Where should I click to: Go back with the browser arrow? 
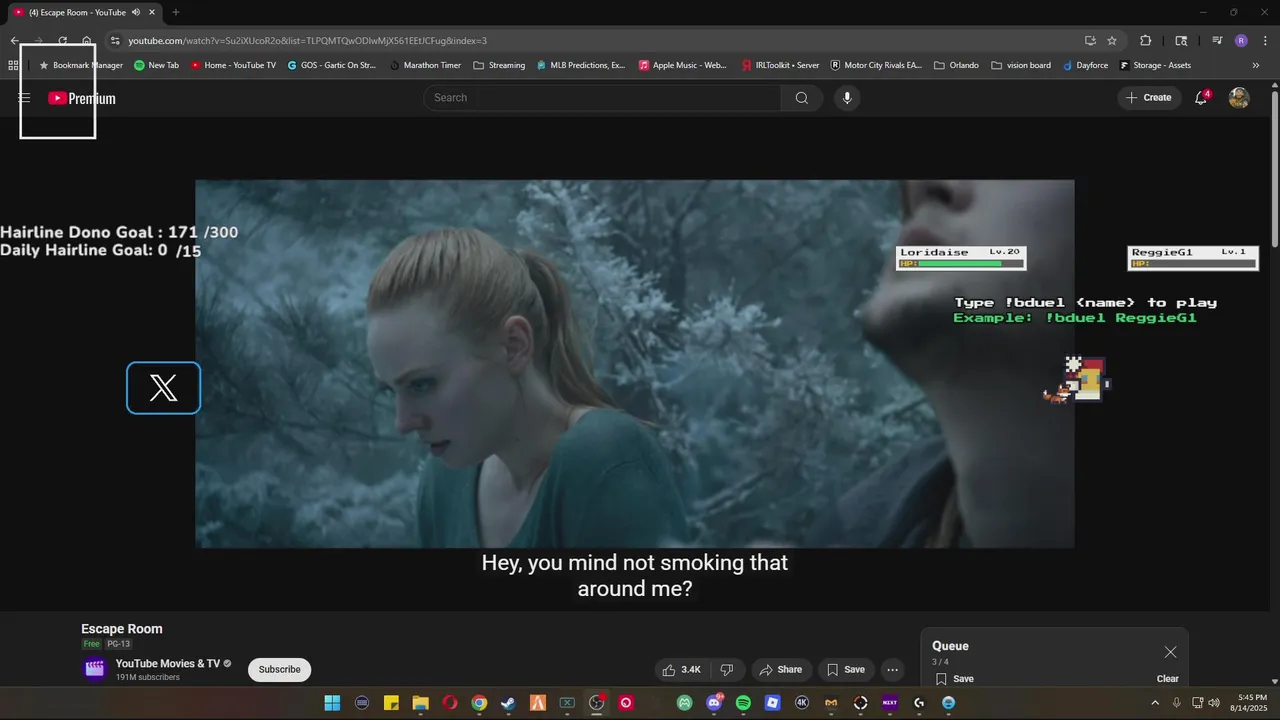14,41
